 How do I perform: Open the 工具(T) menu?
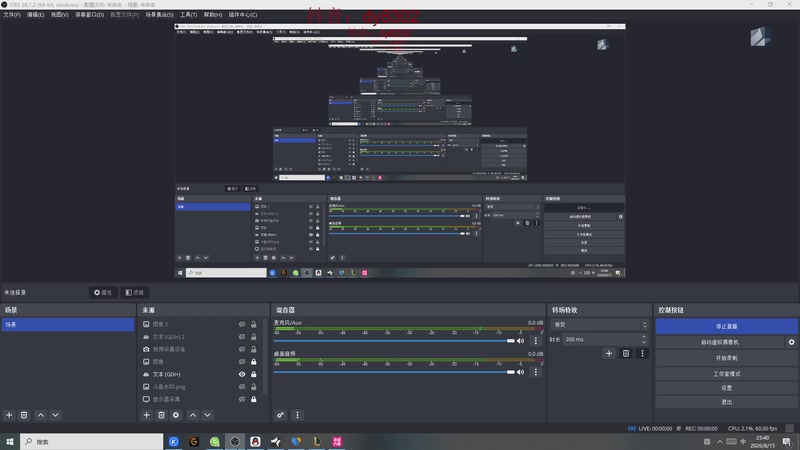pyautogui.click(x=188, y=15)
